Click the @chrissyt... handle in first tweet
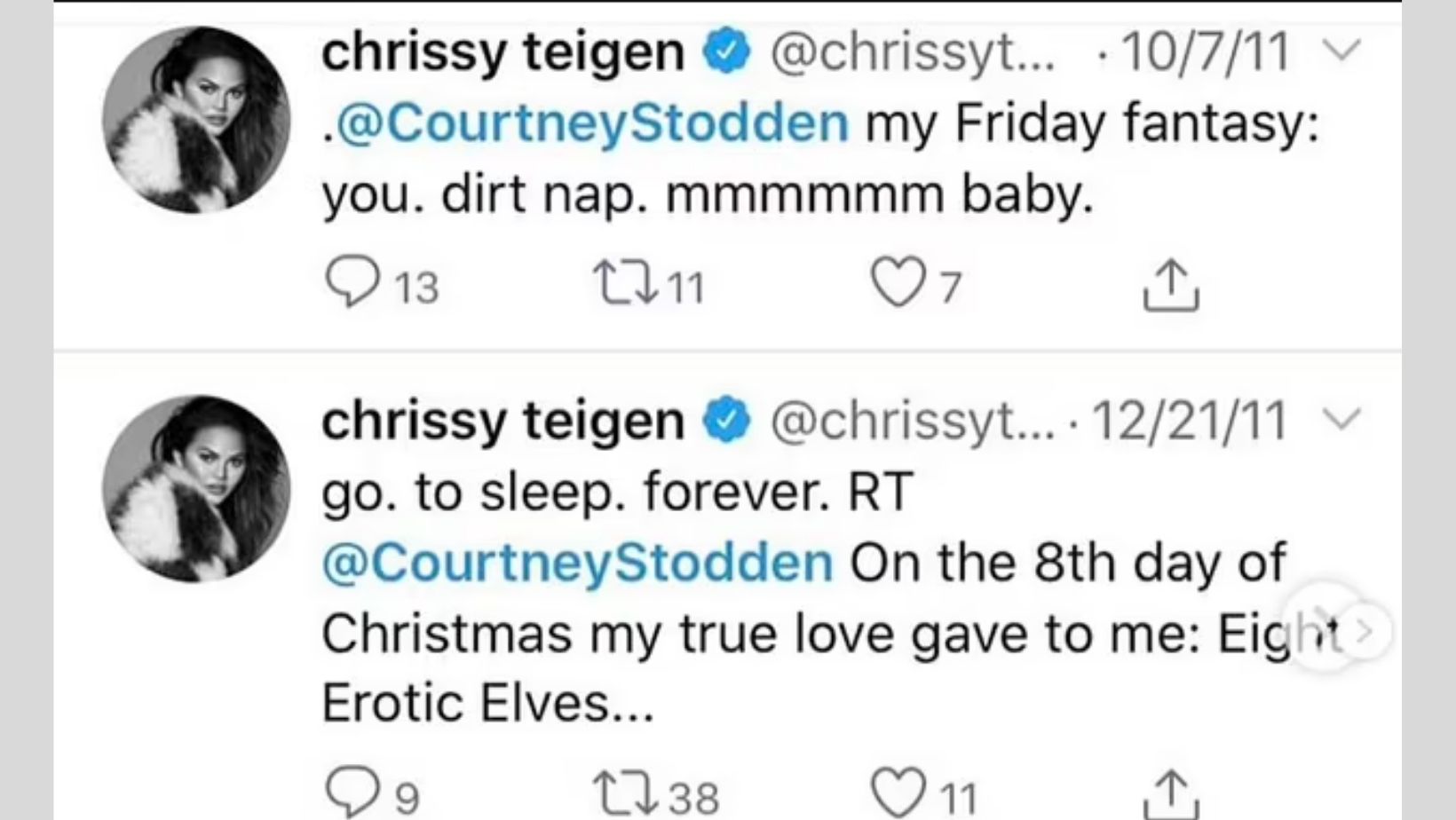The image size is (1456, 820). tap(913, 51)
